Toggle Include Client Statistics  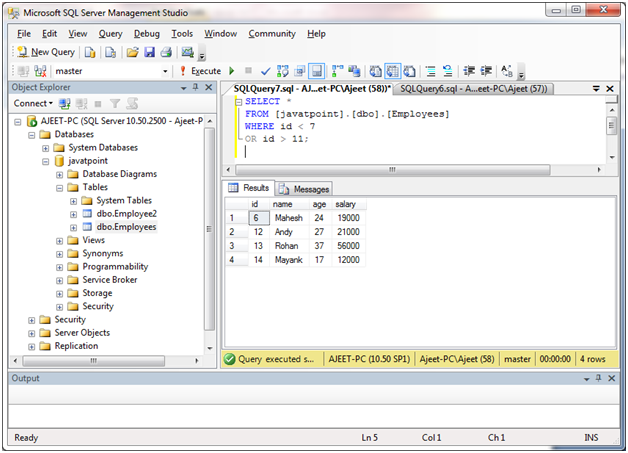354,71
